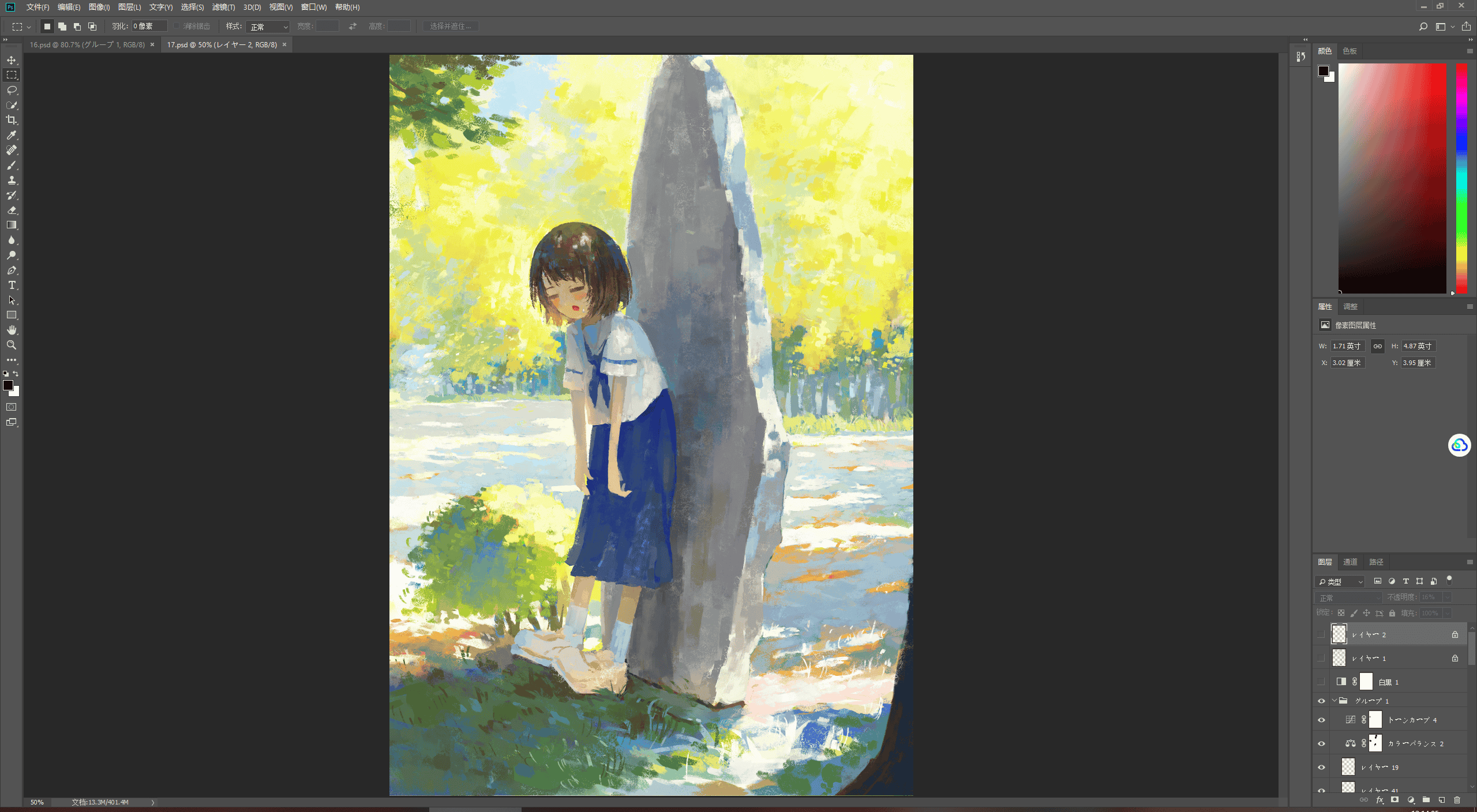Select the Crop tool
The width and height of the screenshot is (1477, 812).
click(x=12, y=120)
